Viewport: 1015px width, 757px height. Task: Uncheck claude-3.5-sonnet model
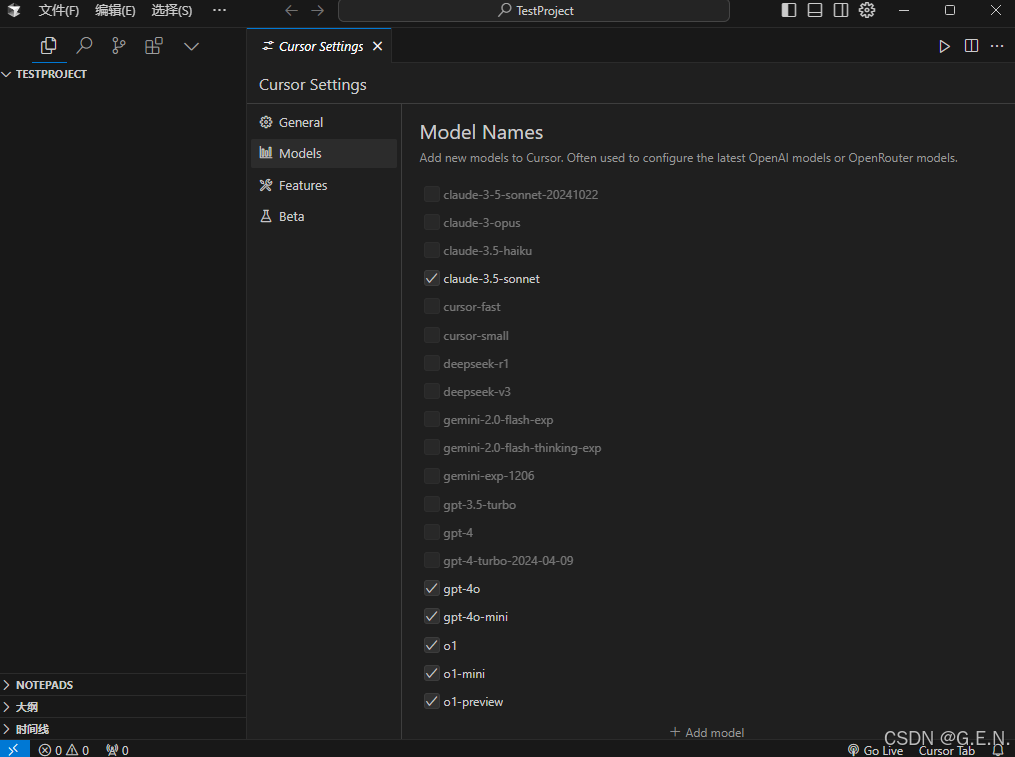coord(432,278)
